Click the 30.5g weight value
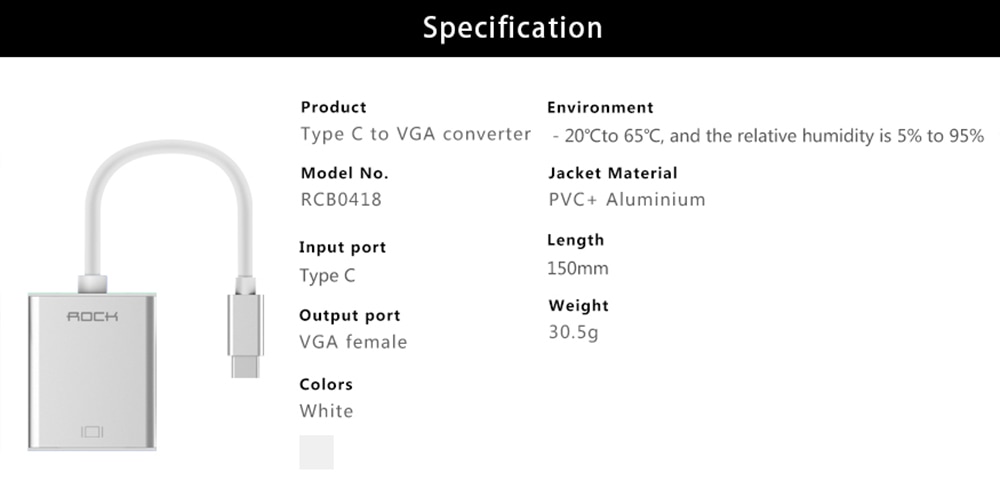The width and height of the screenshot is (1000, 482). 573,332
